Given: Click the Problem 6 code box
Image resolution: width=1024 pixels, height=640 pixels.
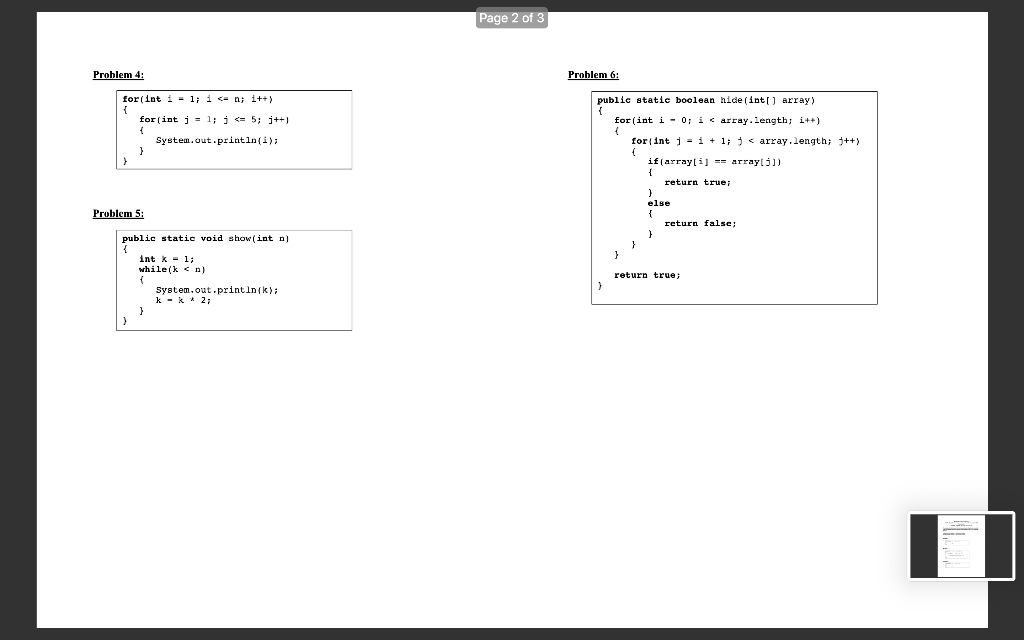Looking at the screenshot, I should [734, 197].
